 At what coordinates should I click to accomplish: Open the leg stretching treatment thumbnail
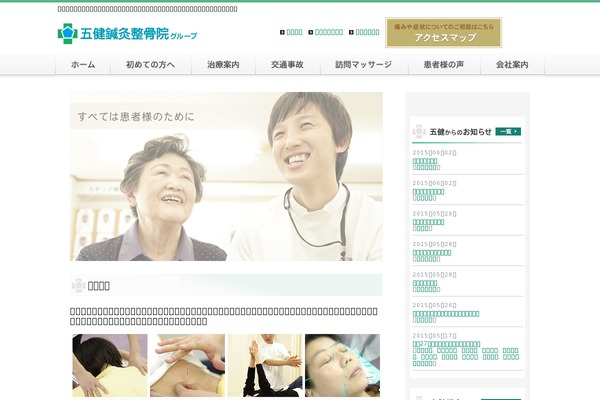click(265, 366)
